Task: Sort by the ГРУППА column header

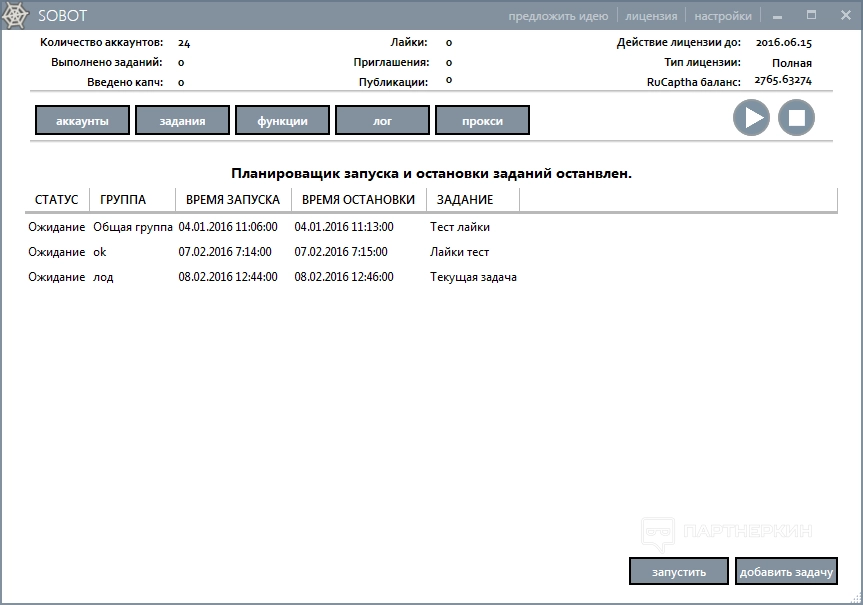Action: click(123, 199)
